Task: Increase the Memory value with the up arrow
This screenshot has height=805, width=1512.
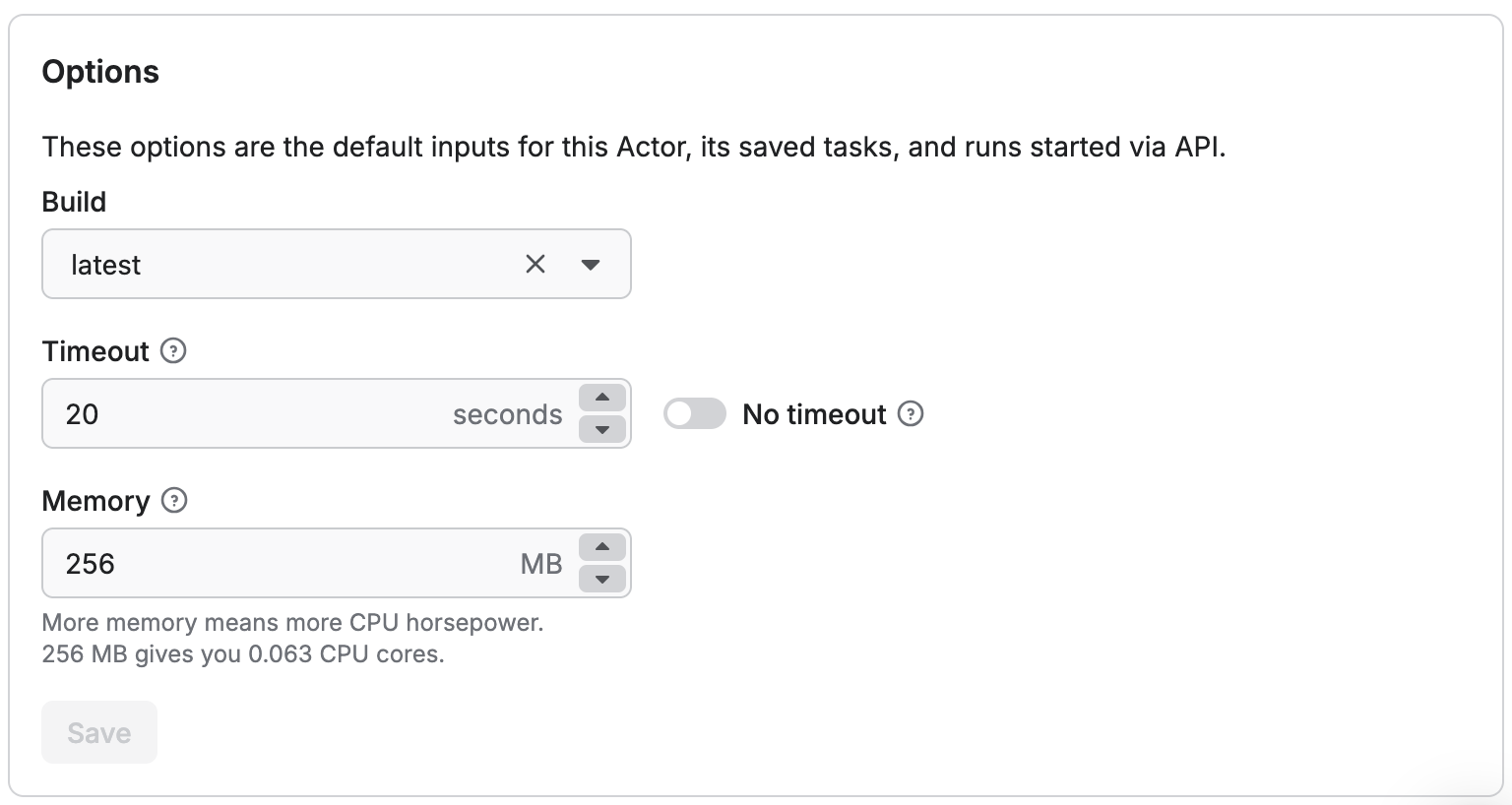Action: 601,547
